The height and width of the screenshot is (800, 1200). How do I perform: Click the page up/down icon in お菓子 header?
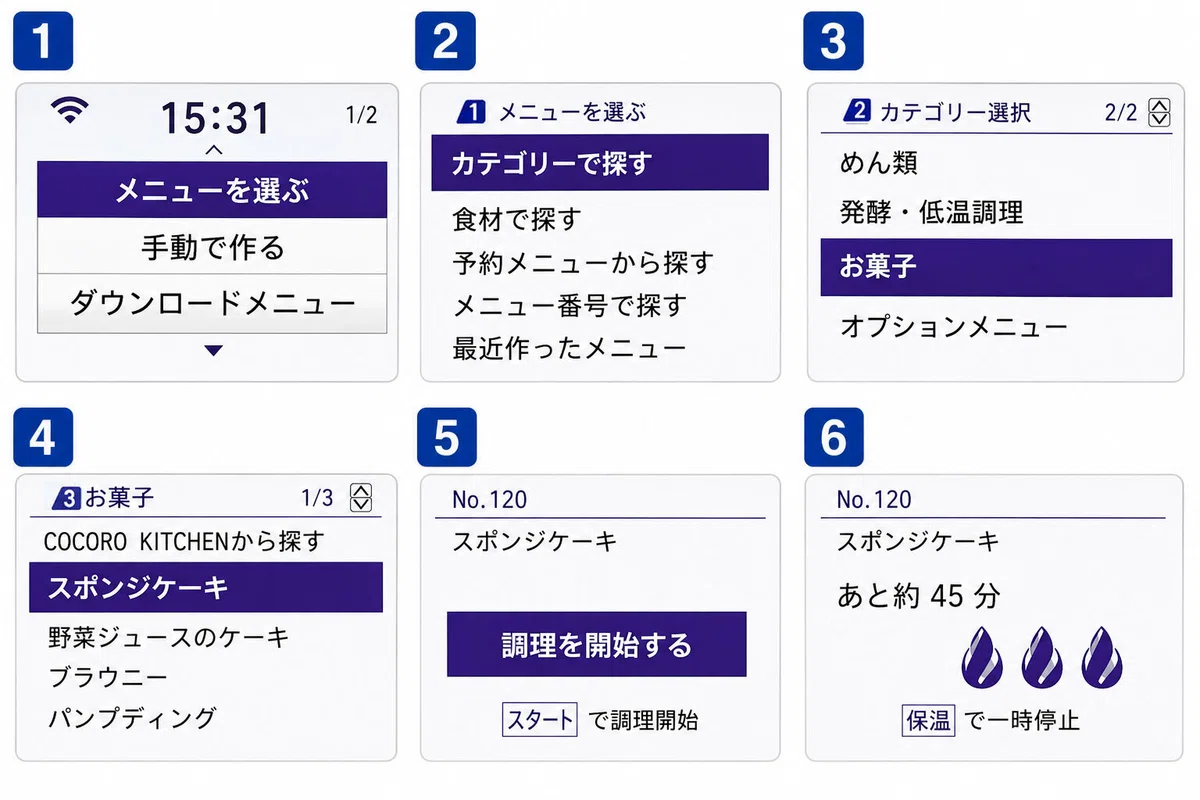[x=362, y=496]
